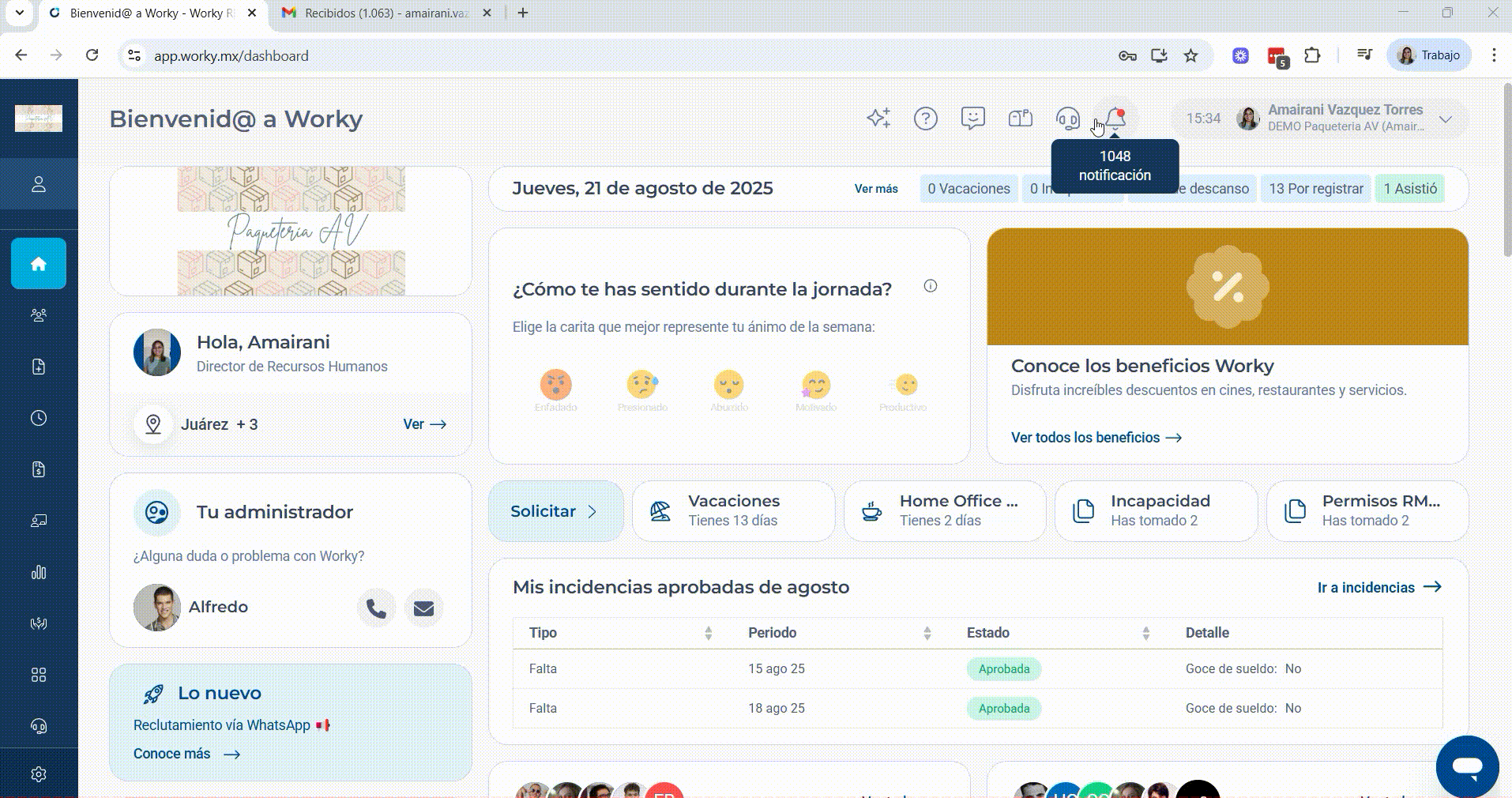The width and height of the screenshot is (1512, 798).
Task: Open the feedback smiley chat icon
Action: pos(973,119)
